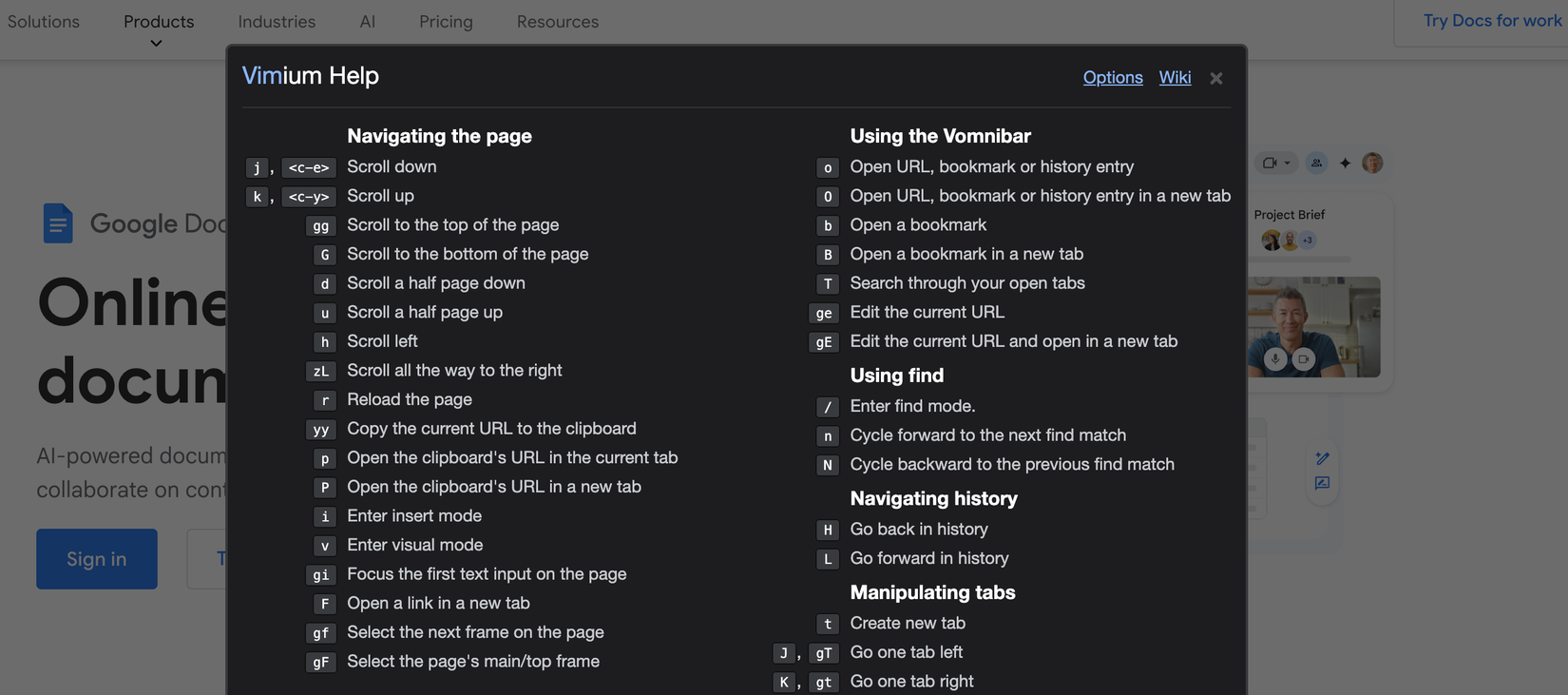Open the Wiki link in Vimium Help
This screenshot has height=695, width=1568.
pyautogui.click(x=1175, y=77)
